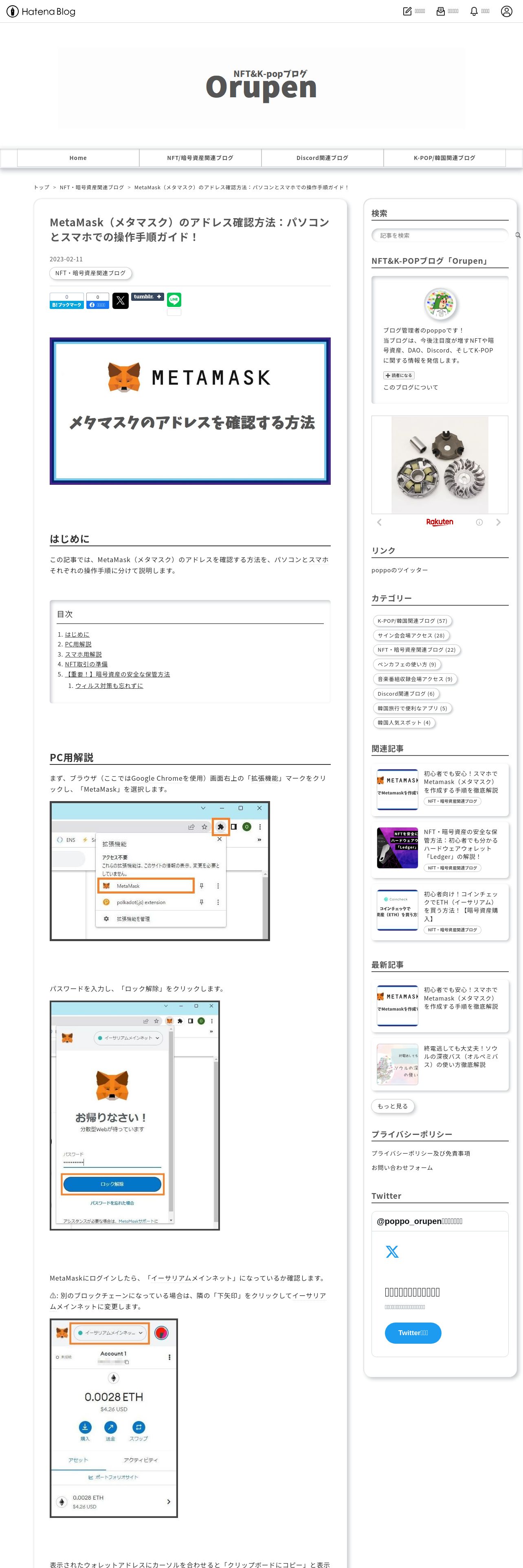Viewport: 523px width, 1568px height.
Task: Open related article about Coincheck ETH purchase
Action: [461, 907]
